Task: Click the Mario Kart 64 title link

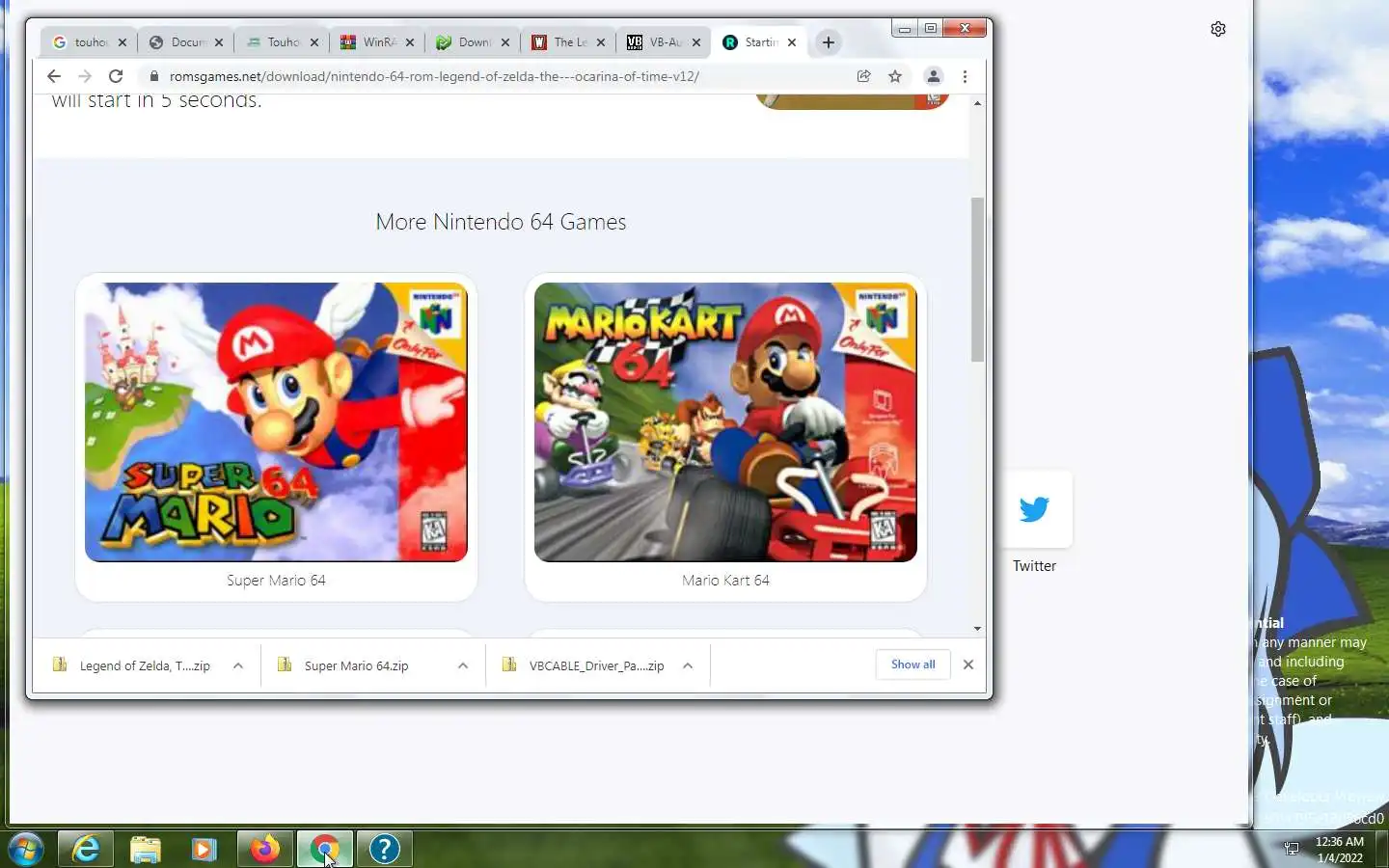Action: pos(725,581)
